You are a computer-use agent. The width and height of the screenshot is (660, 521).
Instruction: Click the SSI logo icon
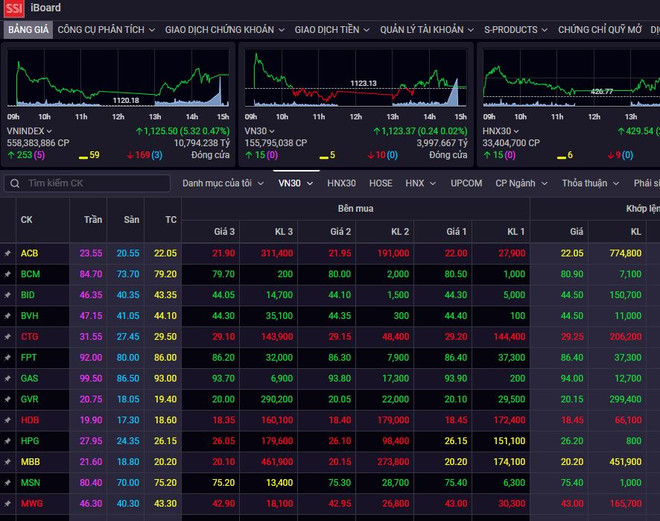coord(15,9)
